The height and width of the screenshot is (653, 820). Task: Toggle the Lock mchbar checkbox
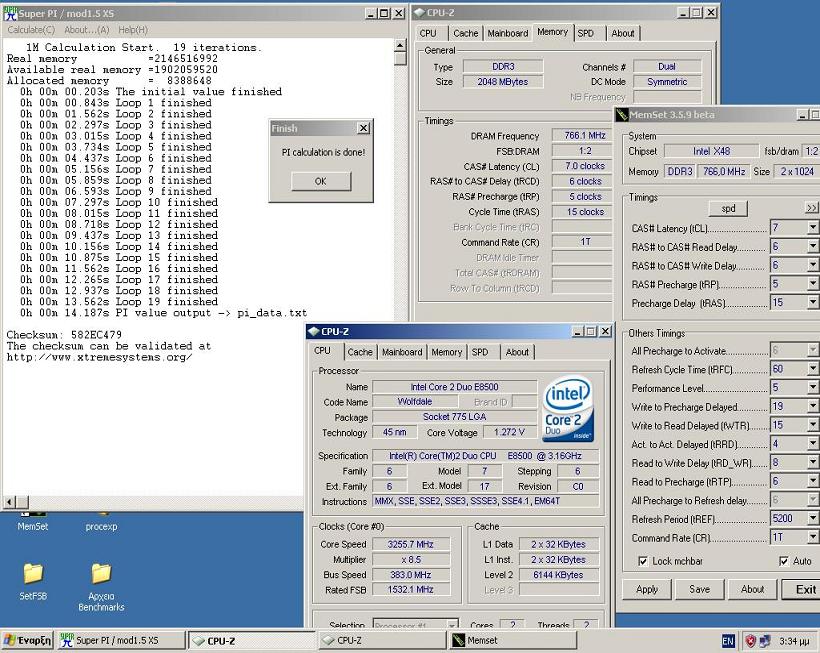click(643, 561)
